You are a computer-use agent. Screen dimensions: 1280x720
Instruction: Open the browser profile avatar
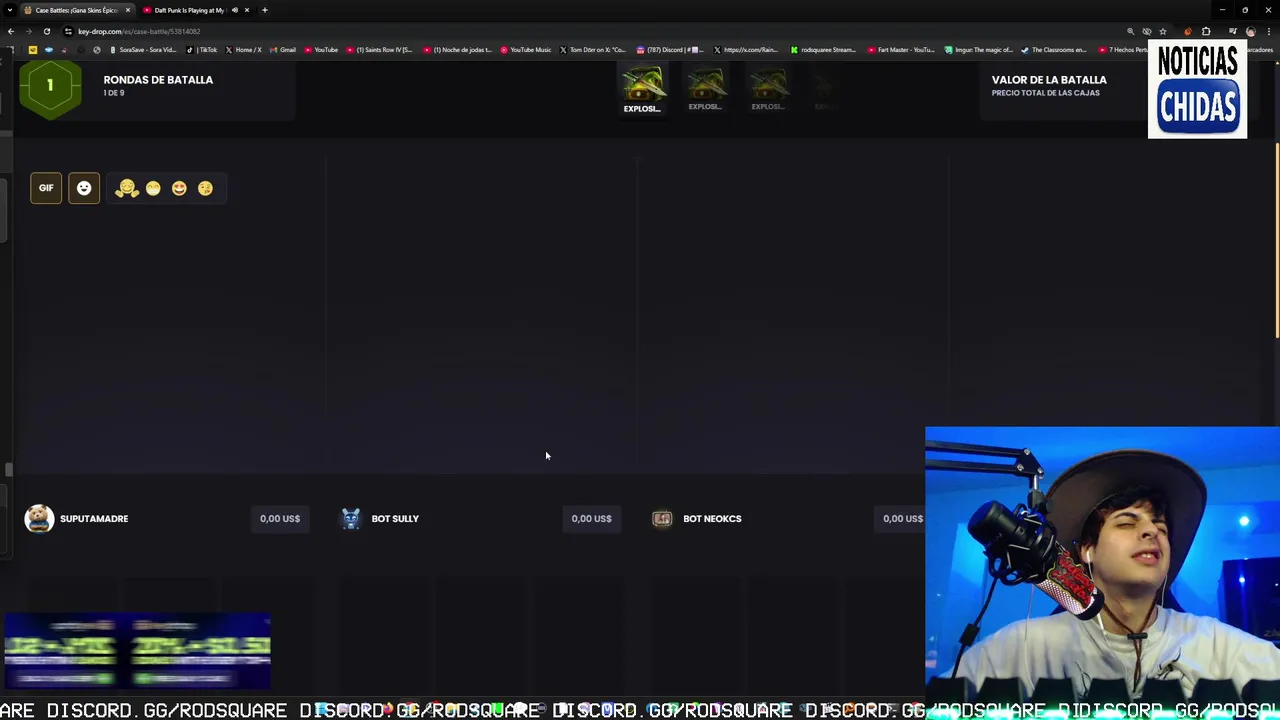point(1250,31)
